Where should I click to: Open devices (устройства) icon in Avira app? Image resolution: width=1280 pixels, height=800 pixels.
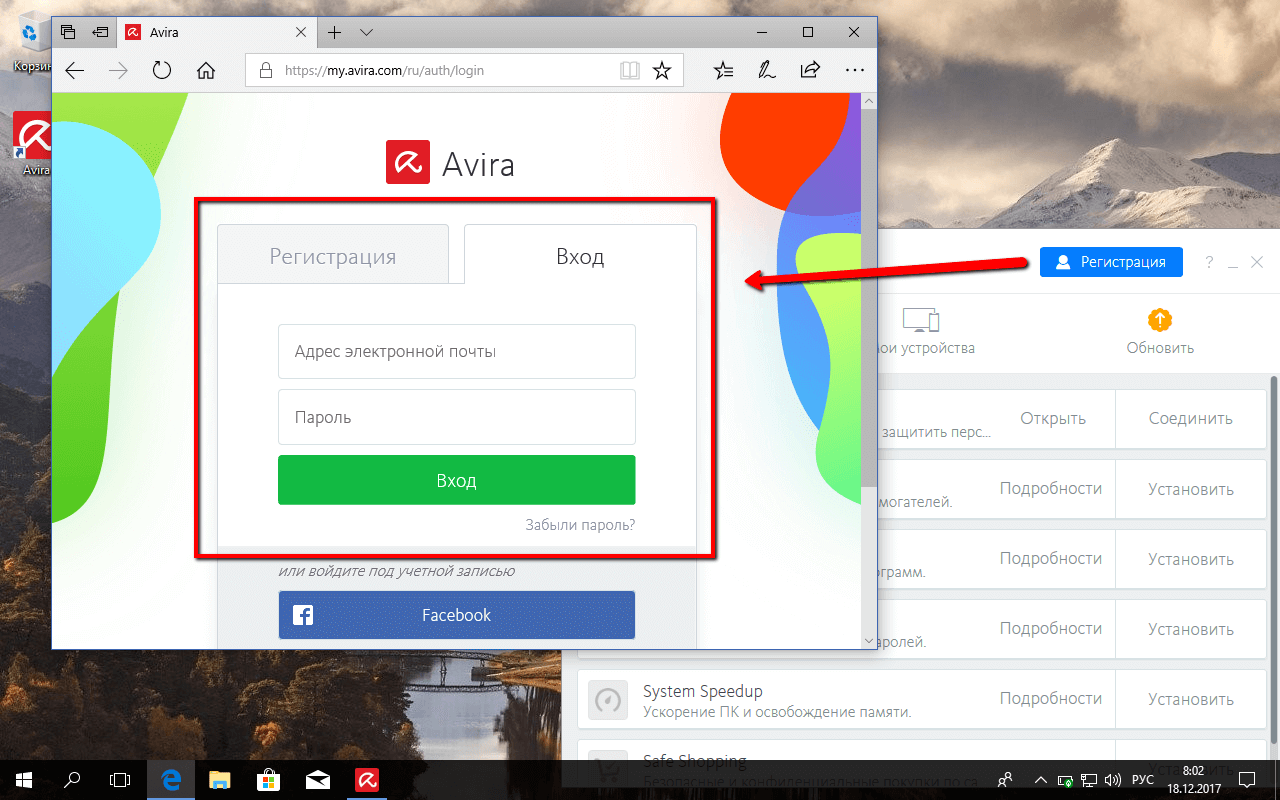point(920,320)
